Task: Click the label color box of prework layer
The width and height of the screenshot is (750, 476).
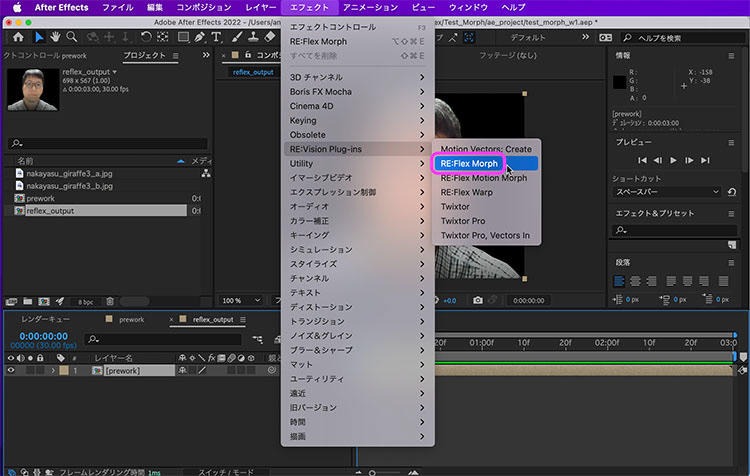Action: (64, 370)
